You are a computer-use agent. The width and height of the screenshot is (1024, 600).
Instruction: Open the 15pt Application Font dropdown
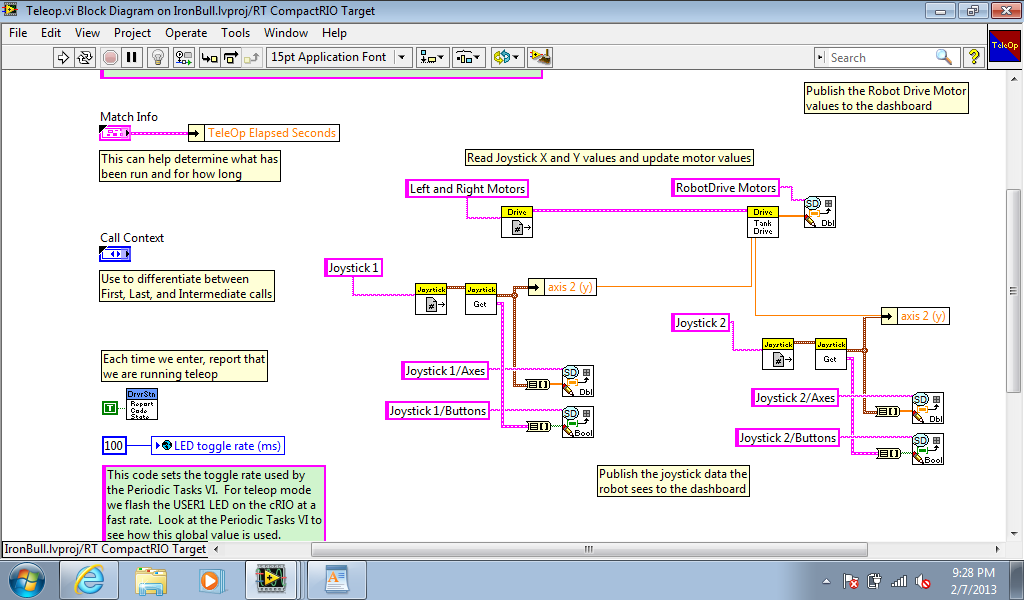pos(339,57)
